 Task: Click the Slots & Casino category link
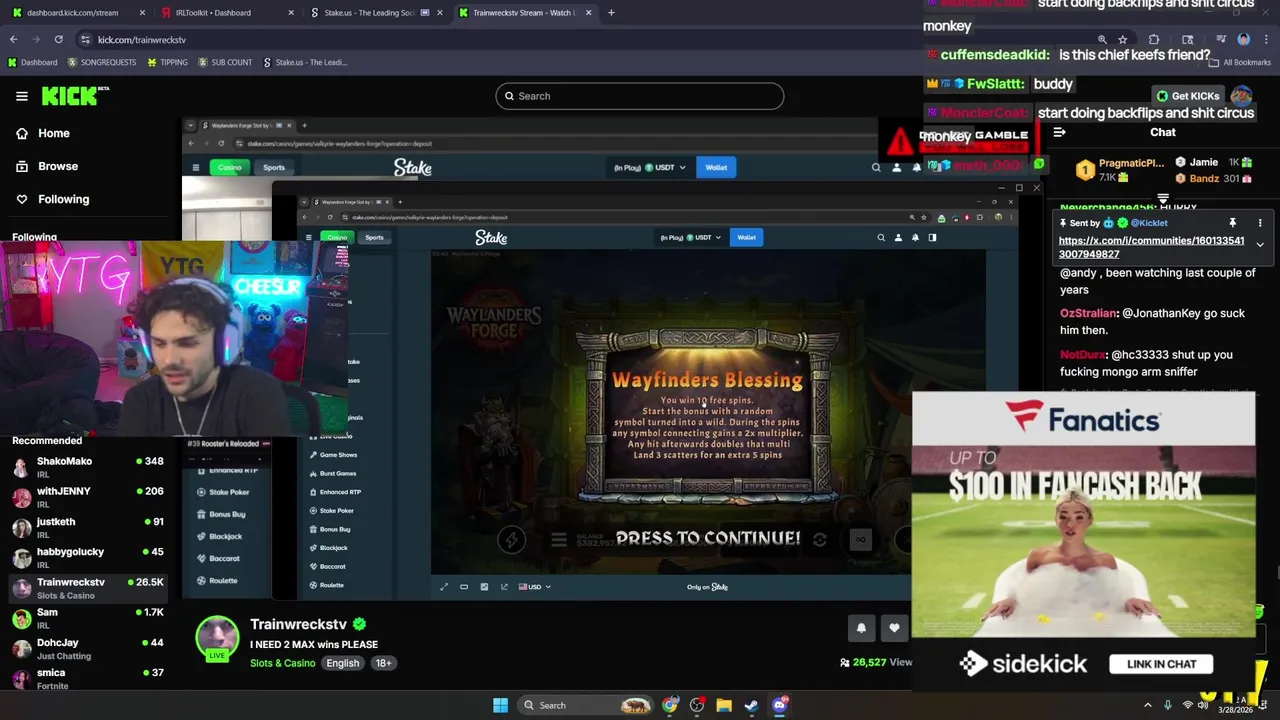coord(282,663)
